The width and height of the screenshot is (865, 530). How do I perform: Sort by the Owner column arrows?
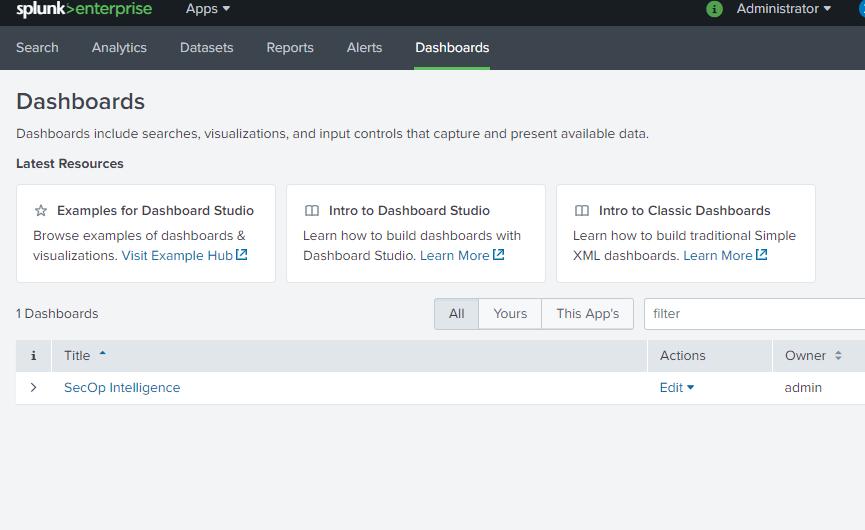point(838,356)
